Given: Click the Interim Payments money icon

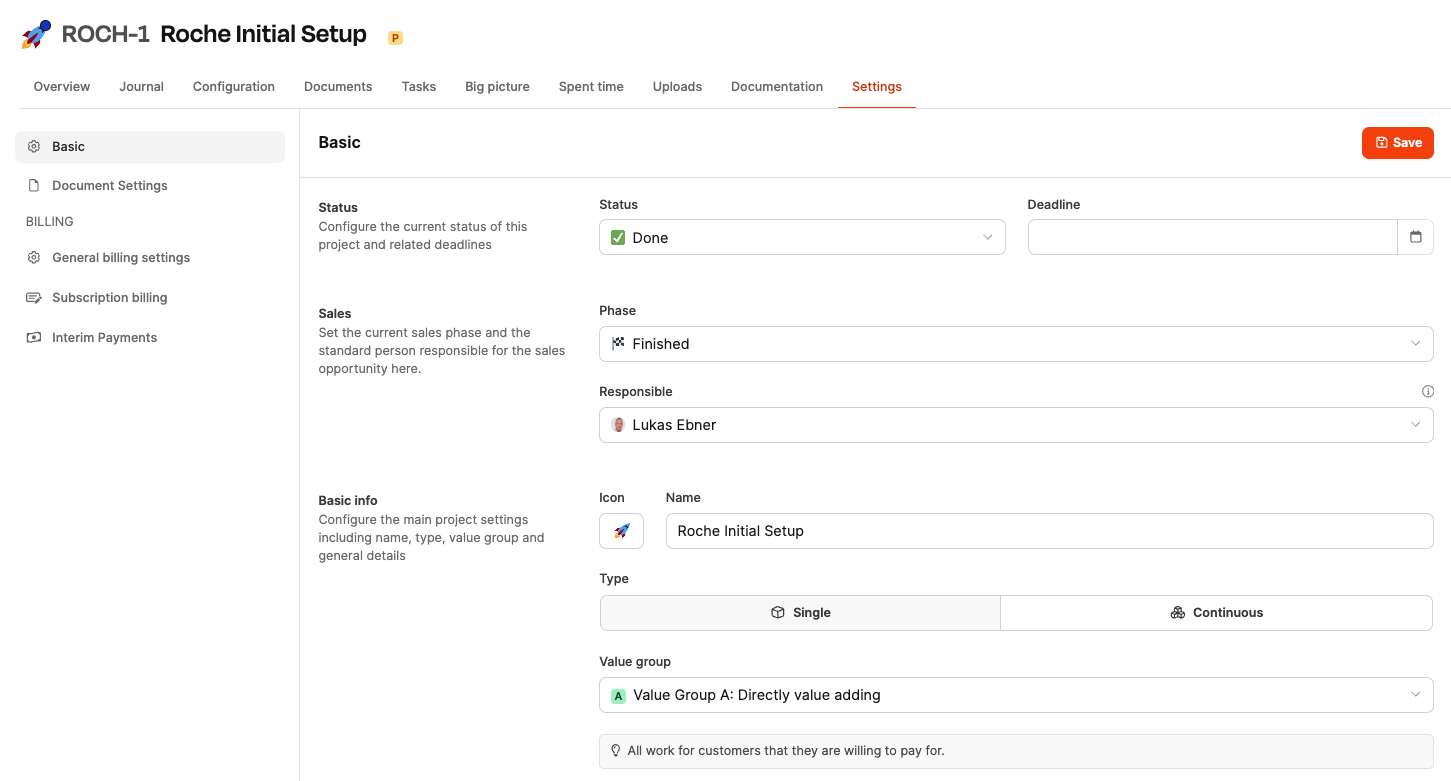Looking at the screenshot, I should 34,338.
